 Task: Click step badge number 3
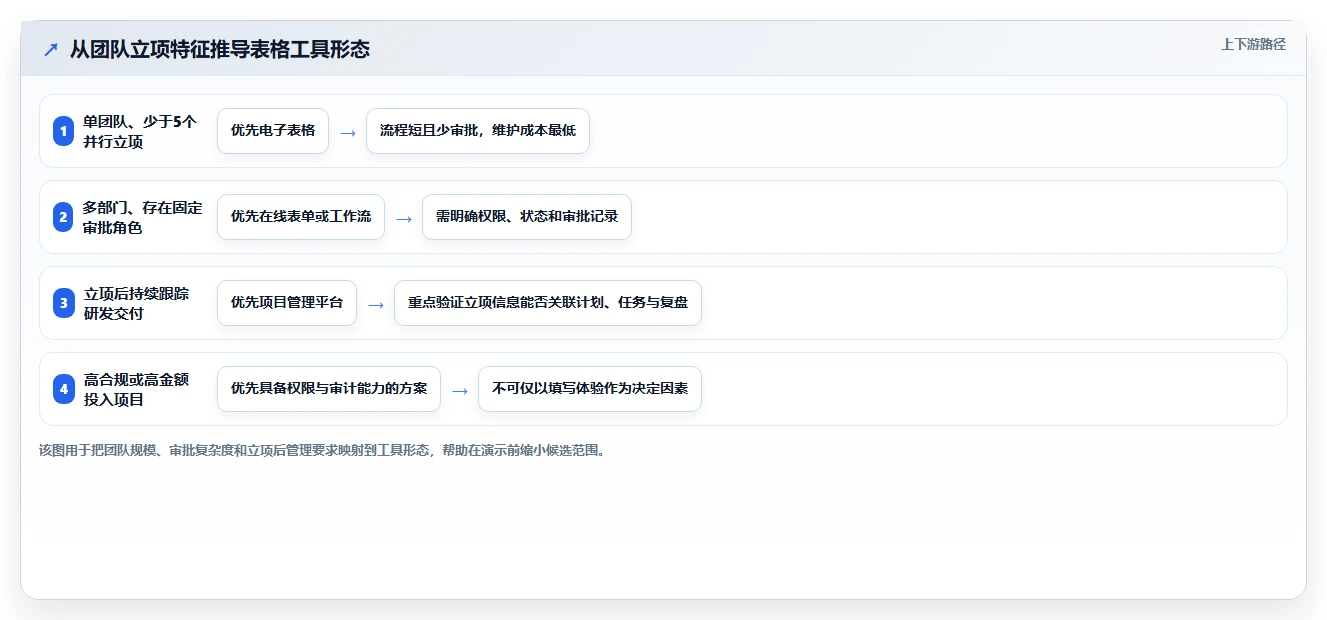click(63, 303)
